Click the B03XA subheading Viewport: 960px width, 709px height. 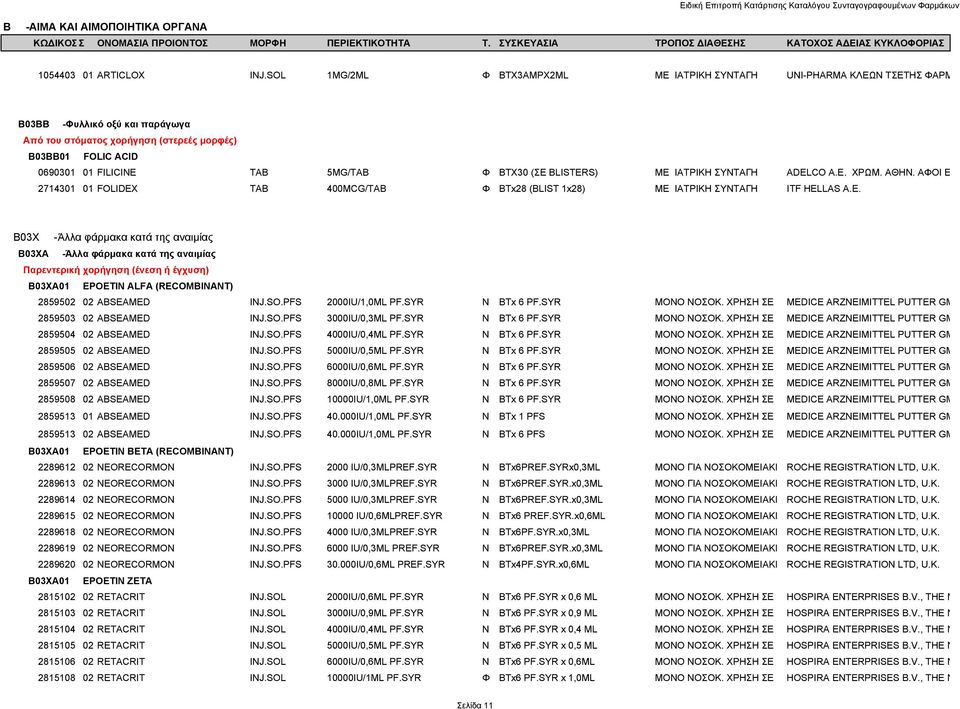coord(117,253)
